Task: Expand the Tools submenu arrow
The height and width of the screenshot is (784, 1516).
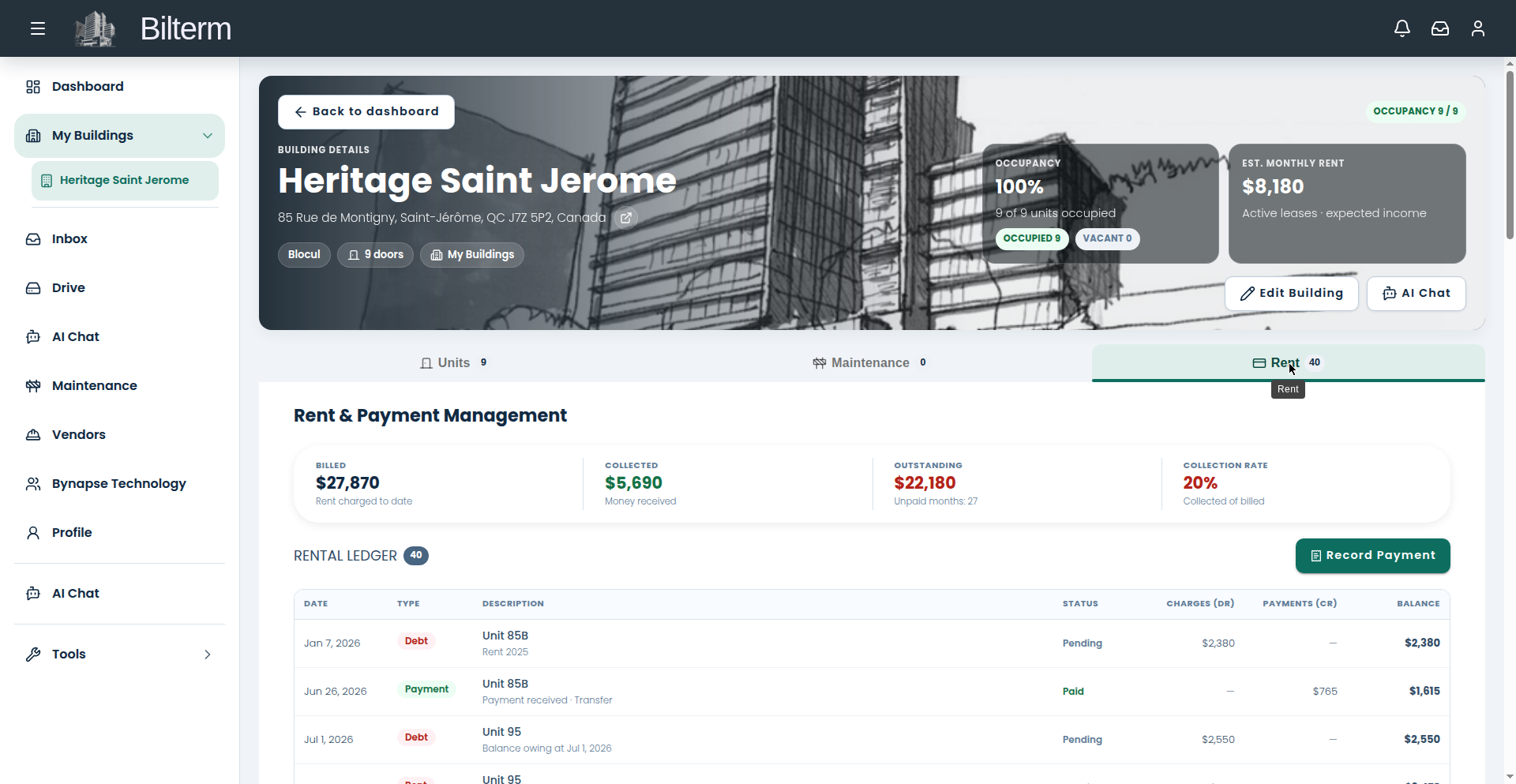Action: click(208, 655)
